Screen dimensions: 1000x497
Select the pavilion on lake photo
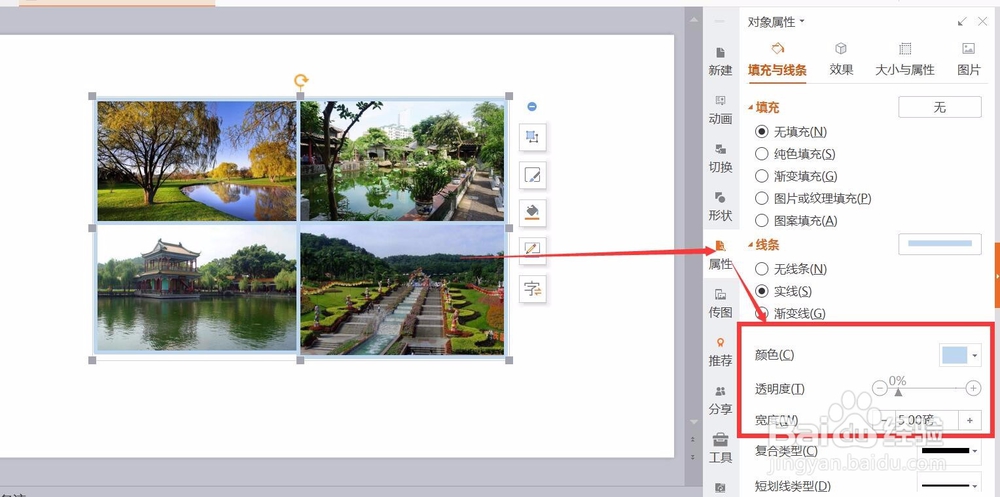pyautogui.click(x=197, y=287)
